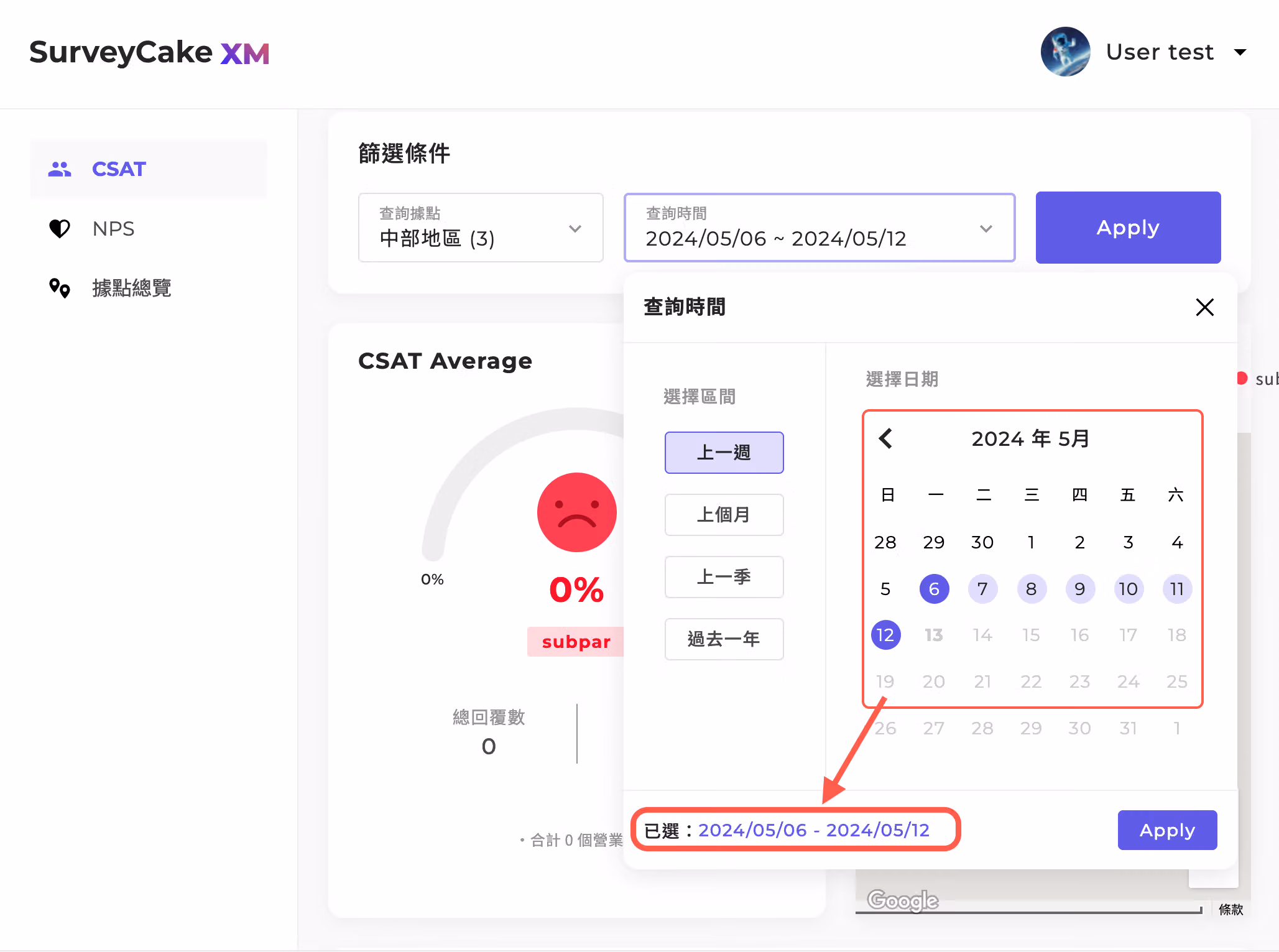Open the 查詢據點 dropdown
The image size is (1279, 952).
pyautogui.click(x=481, y=228)
